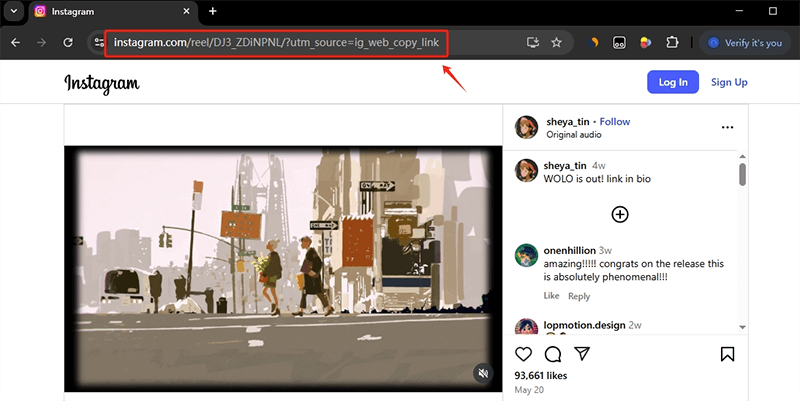Open sheya_tin profile from post header
Screen dimensions: 800x401
pos(567,121)
